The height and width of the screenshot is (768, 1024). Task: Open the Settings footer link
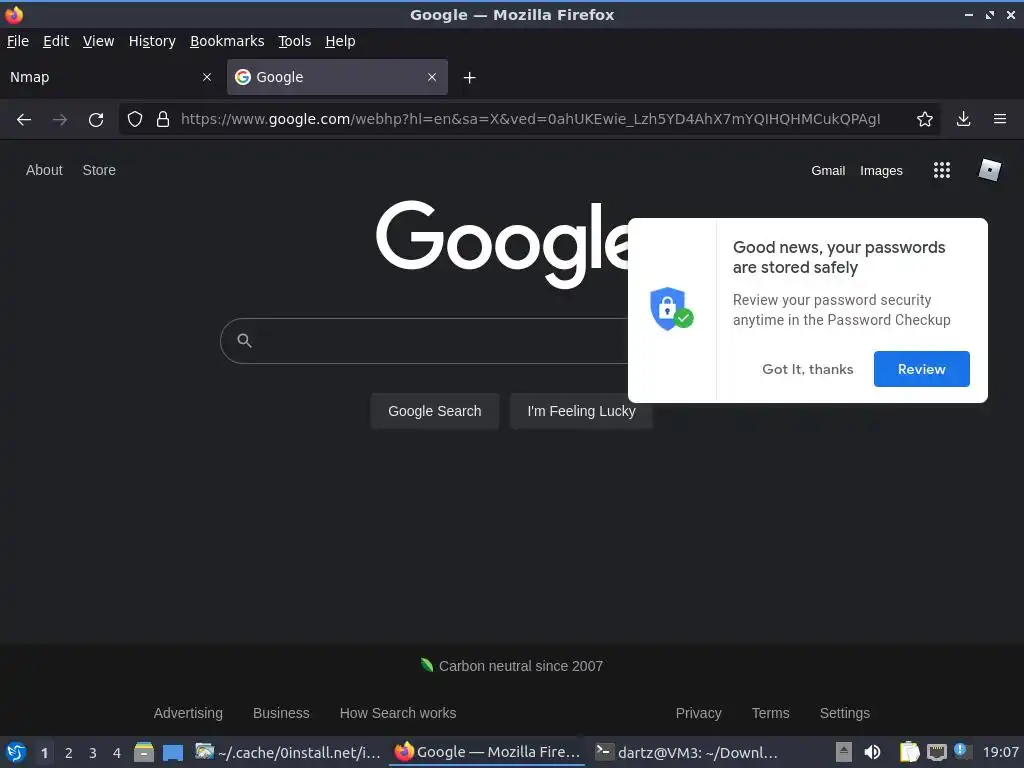[x=844, y=713]
